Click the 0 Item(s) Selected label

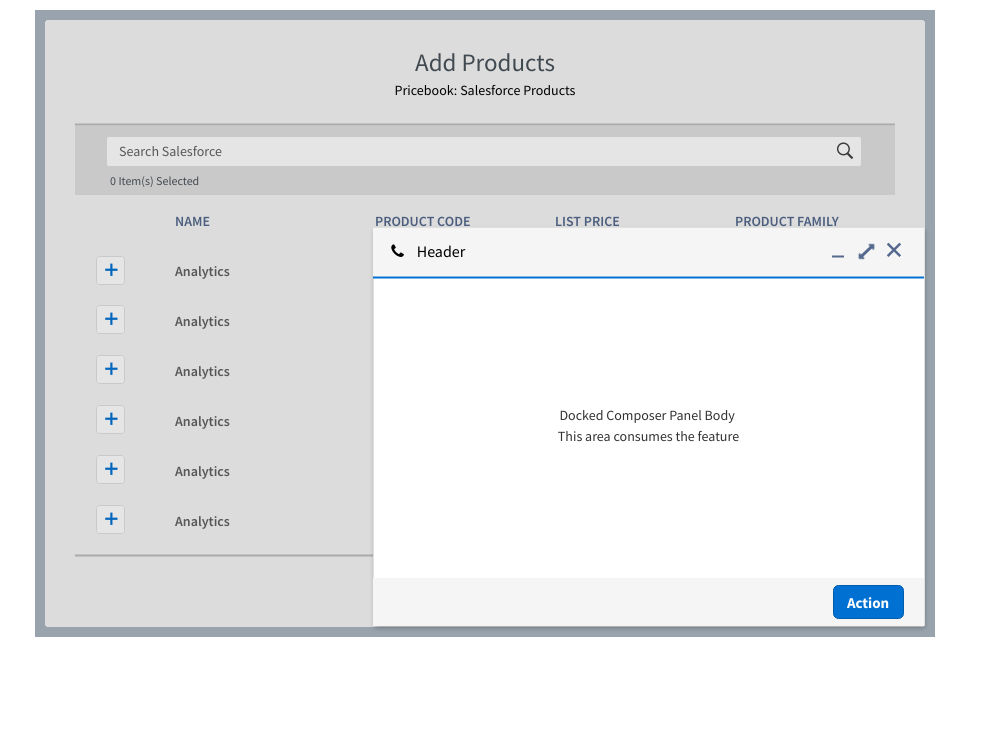pyautogui.click(x=154, y=180)
